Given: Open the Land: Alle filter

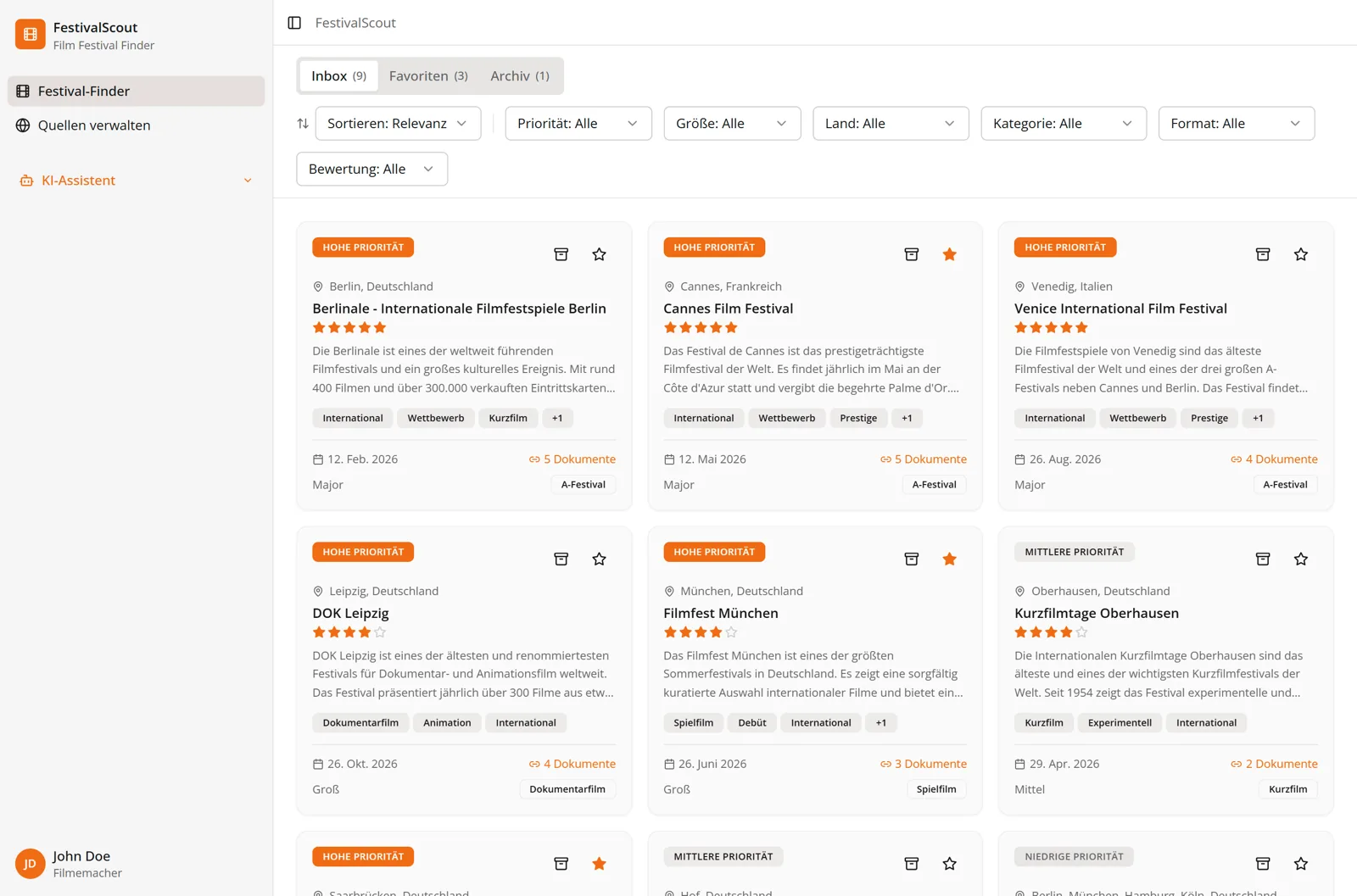Looking at the screenshot, I should 891,124.
